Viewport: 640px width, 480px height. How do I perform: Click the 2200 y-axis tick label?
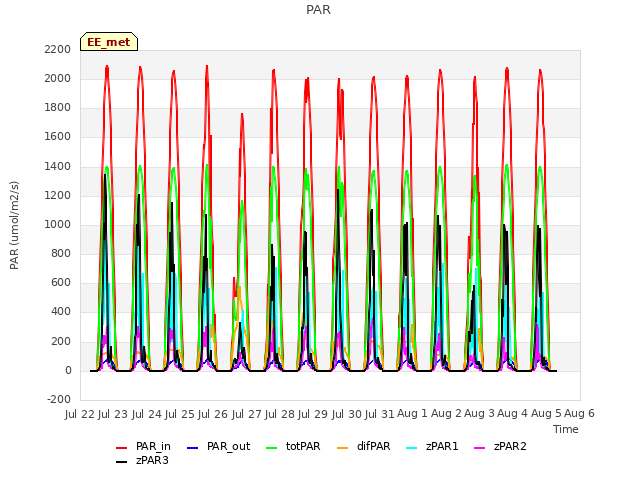[x=58, y=49]
